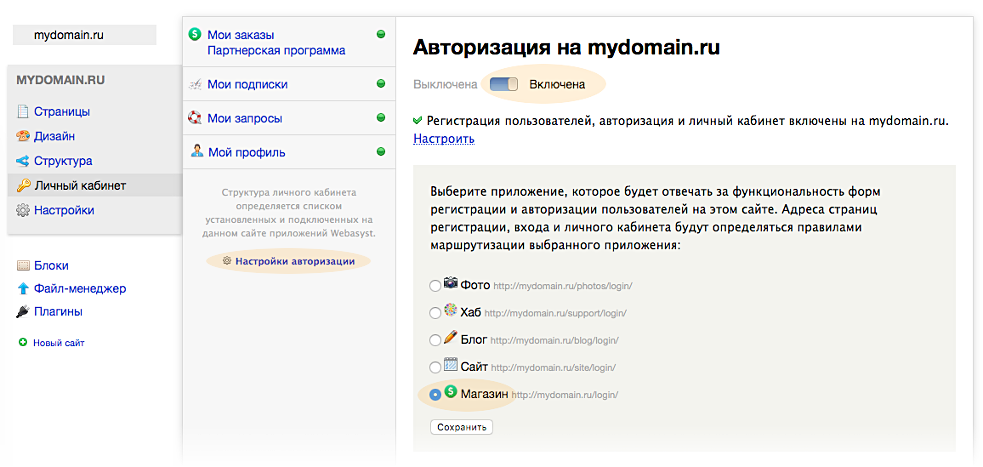Choose the Магазин radio button
The height and width of the screenshot is (467, 983).
pyautogui.click(x=435, y=395)
